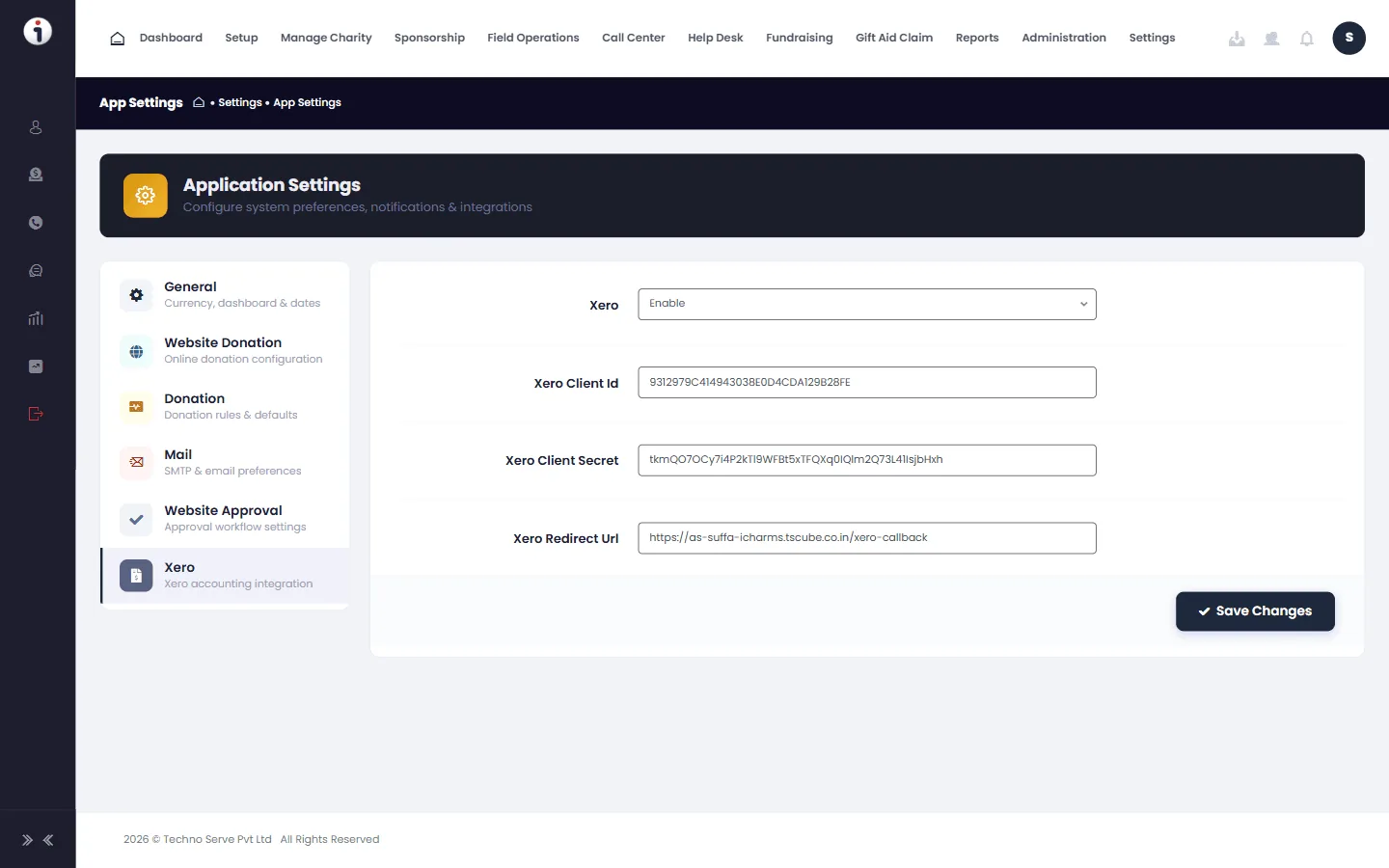Click the Mail envelope icon

click(136, 463)
